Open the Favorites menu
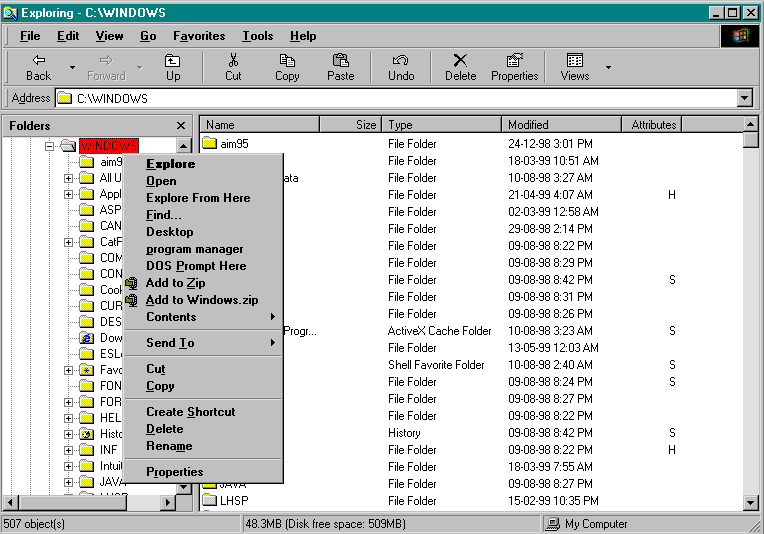 [x=199, y=36]
